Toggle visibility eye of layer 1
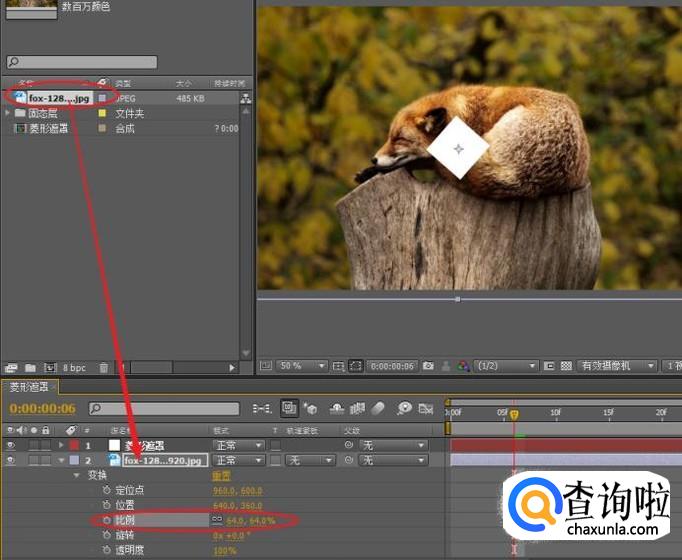 (x=11, y=445)
